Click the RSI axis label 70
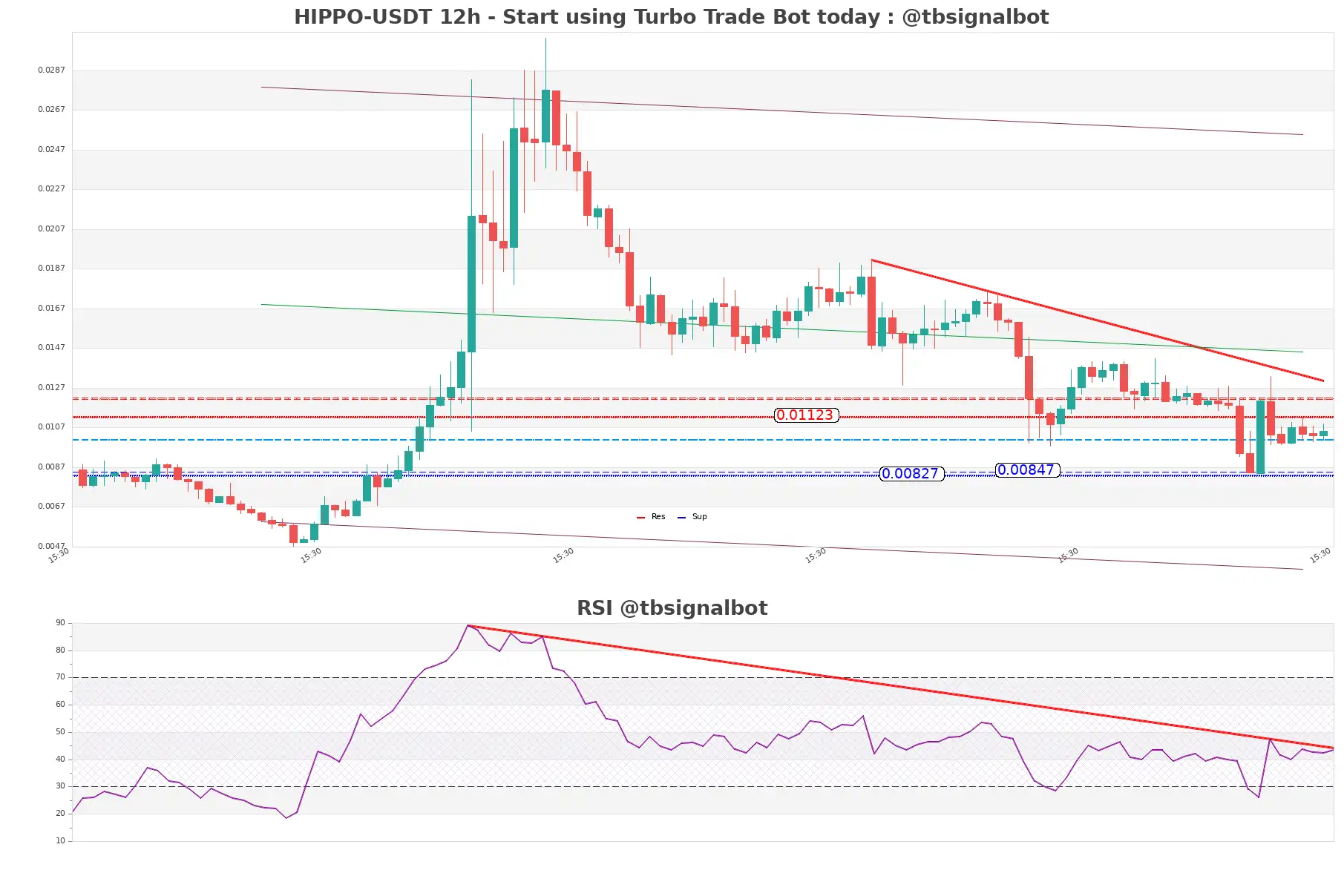Screen dimensions: 1344x896 [60, 677]
